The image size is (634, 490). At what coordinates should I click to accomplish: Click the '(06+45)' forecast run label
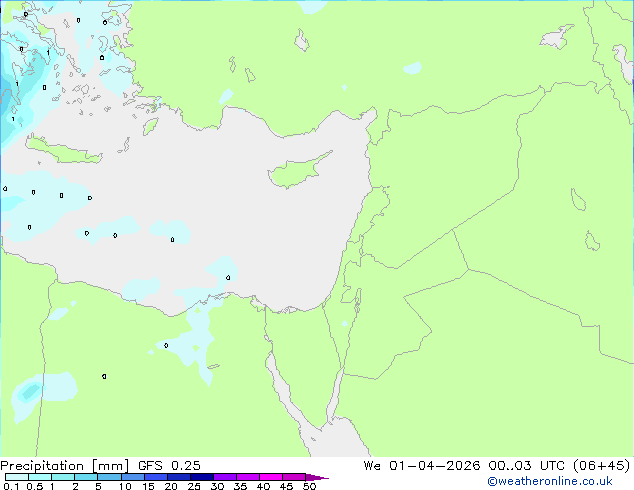[x=602, y=466]
